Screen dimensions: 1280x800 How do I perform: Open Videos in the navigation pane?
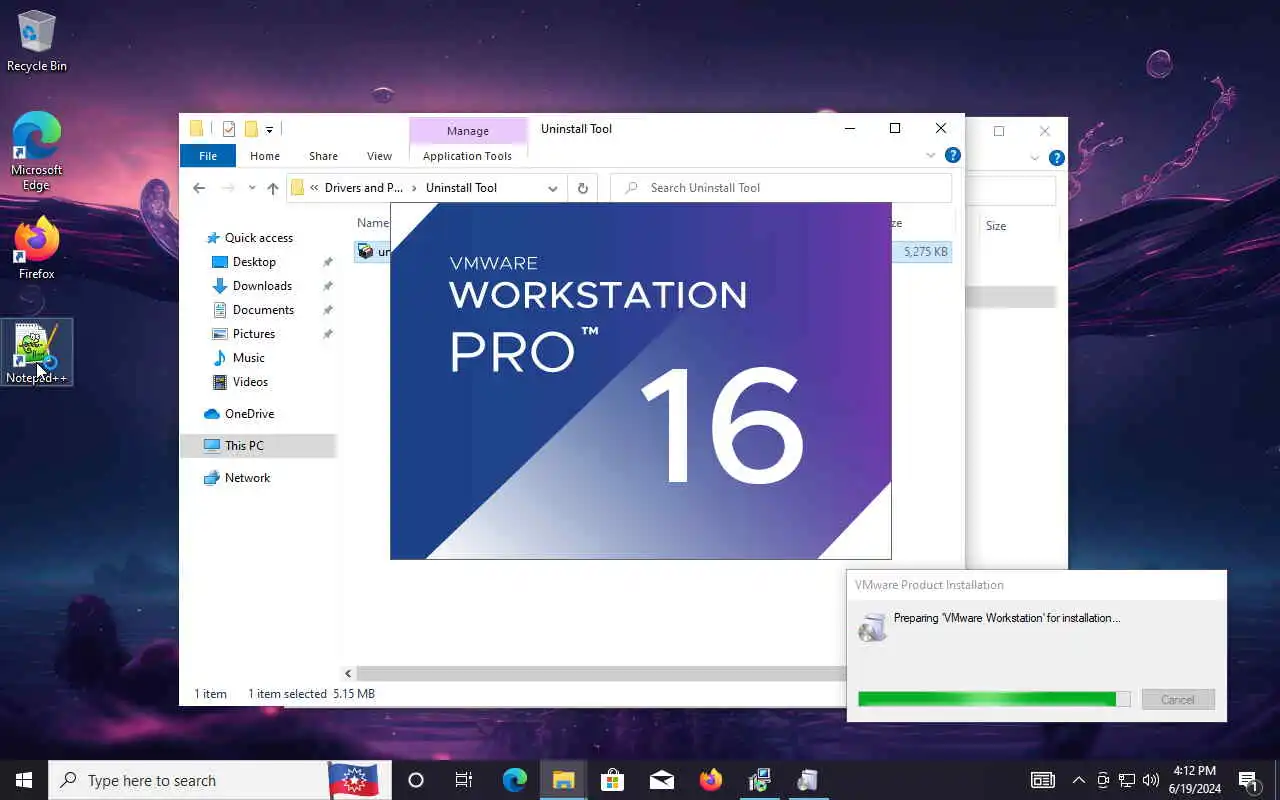[x=250, y=382]
